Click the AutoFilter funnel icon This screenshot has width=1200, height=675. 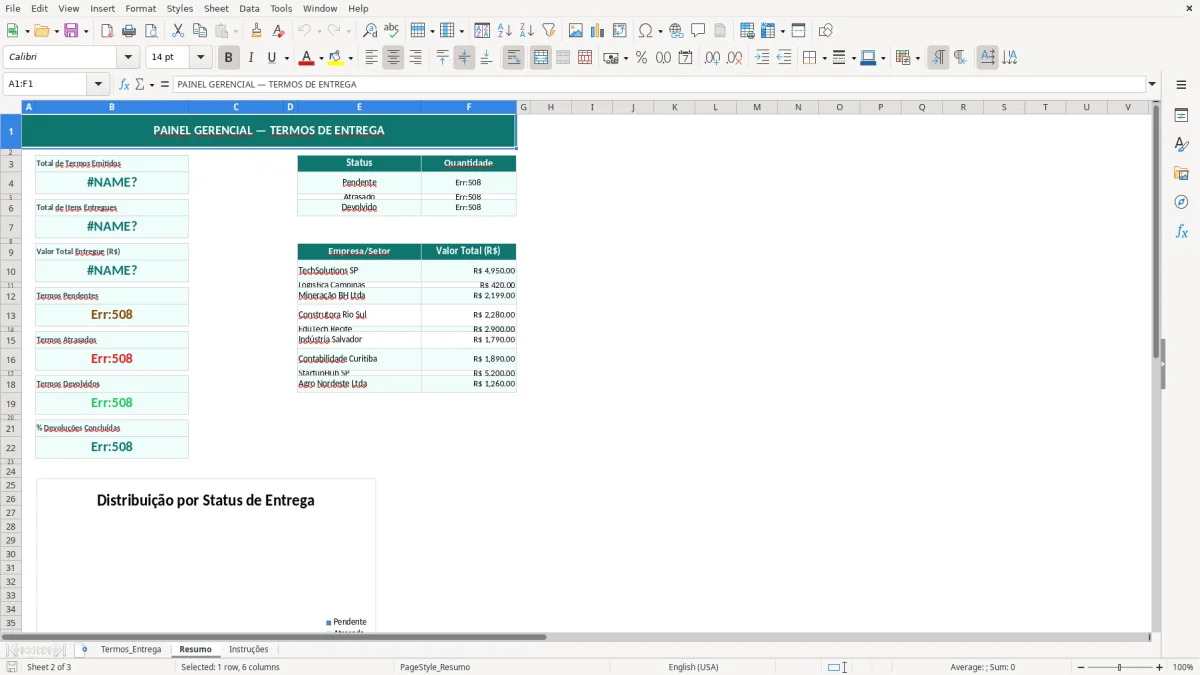coord(549,31)
